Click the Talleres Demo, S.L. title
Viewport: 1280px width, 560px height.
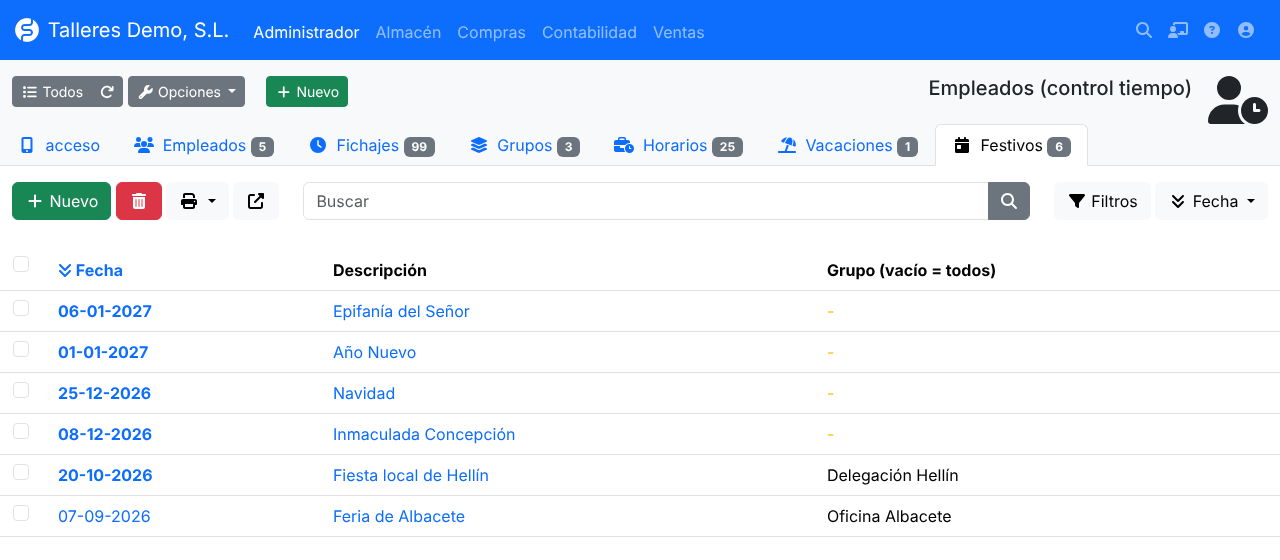[138, 31]
